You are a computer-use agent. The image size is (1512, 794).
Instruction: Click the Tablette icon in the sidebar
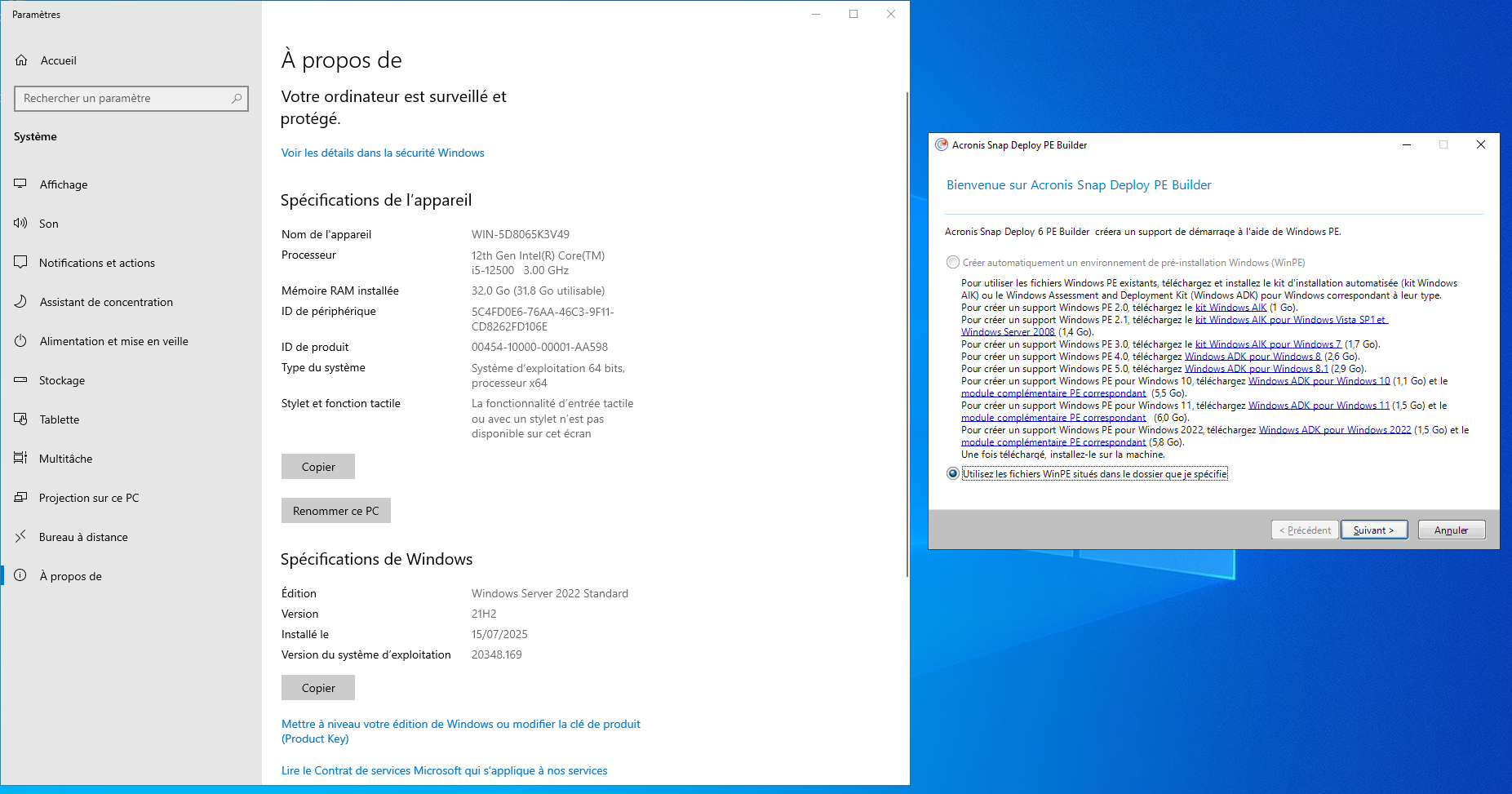20,419
